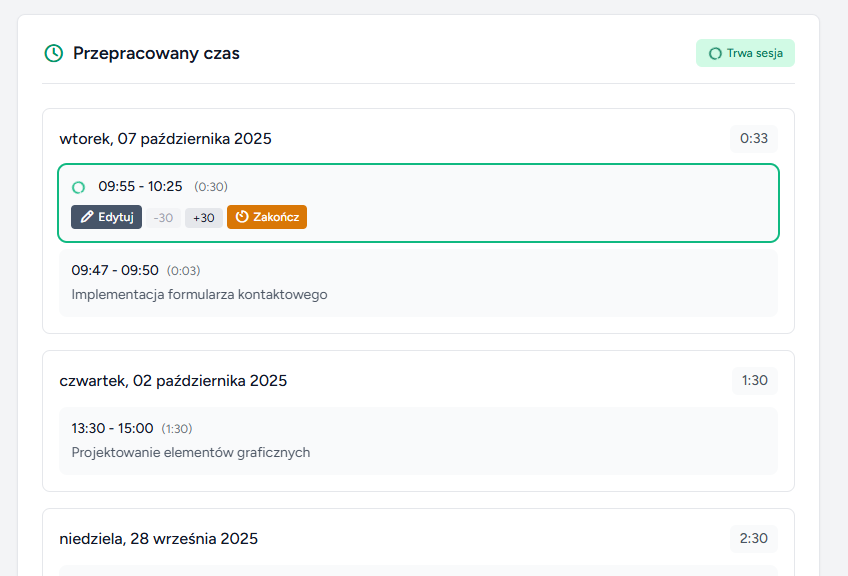Click the power icon inside the Zakończ button
Image resolution: width=848 pixels, height=576 pixels.
pos(243,217)
